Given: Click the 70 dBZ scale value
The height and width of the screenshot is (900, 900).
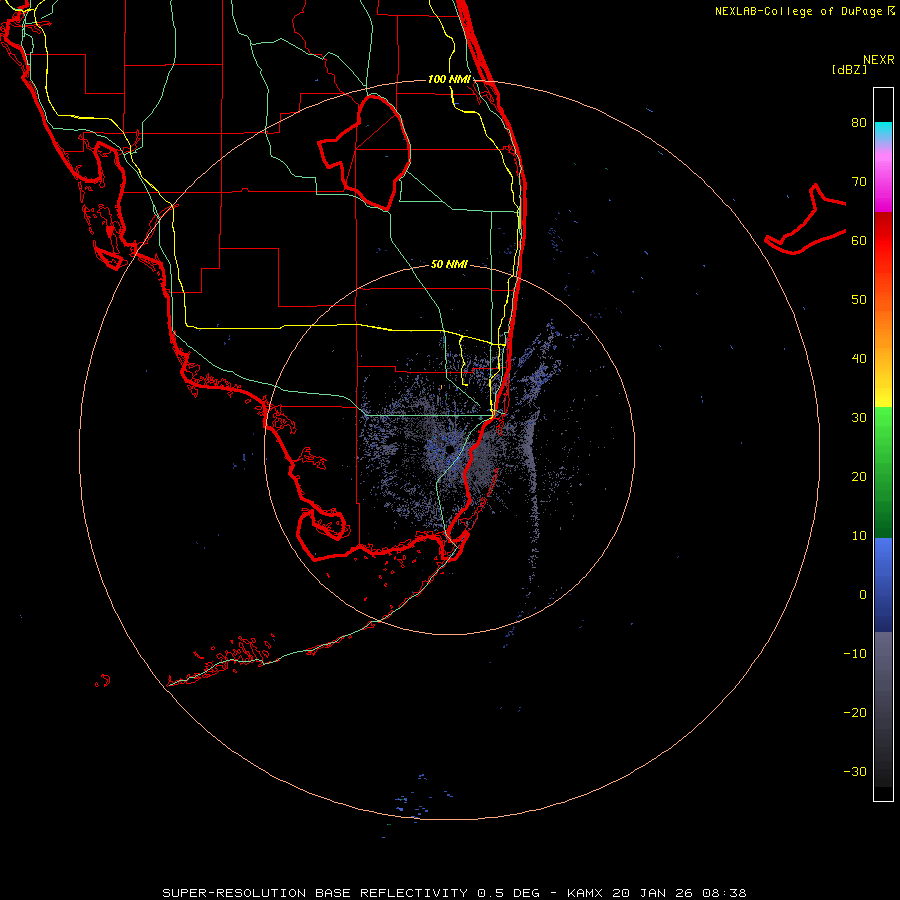Looking at the screenshot, I should coord(859,181).
